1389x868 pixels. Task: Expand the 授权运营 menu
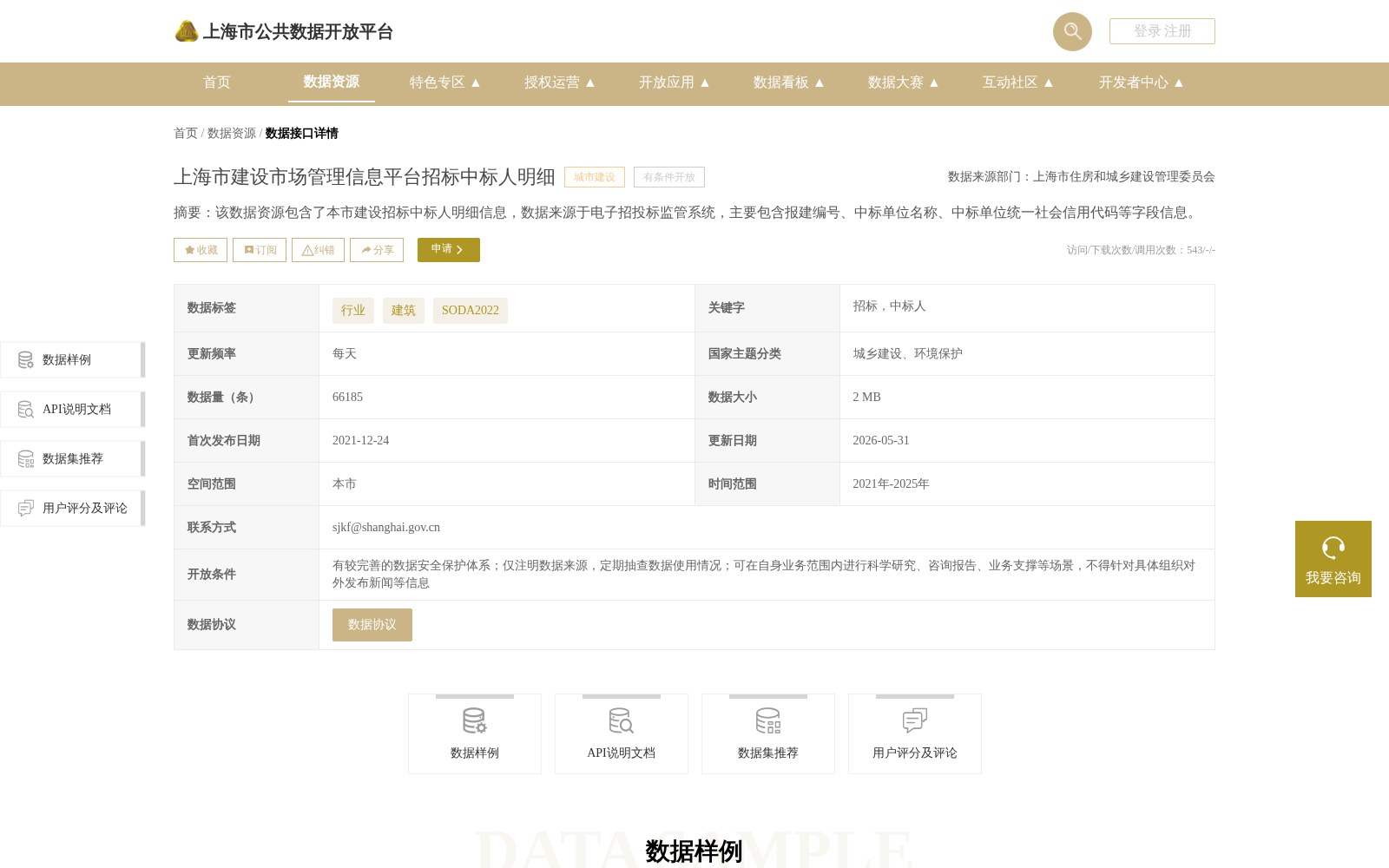560,82
